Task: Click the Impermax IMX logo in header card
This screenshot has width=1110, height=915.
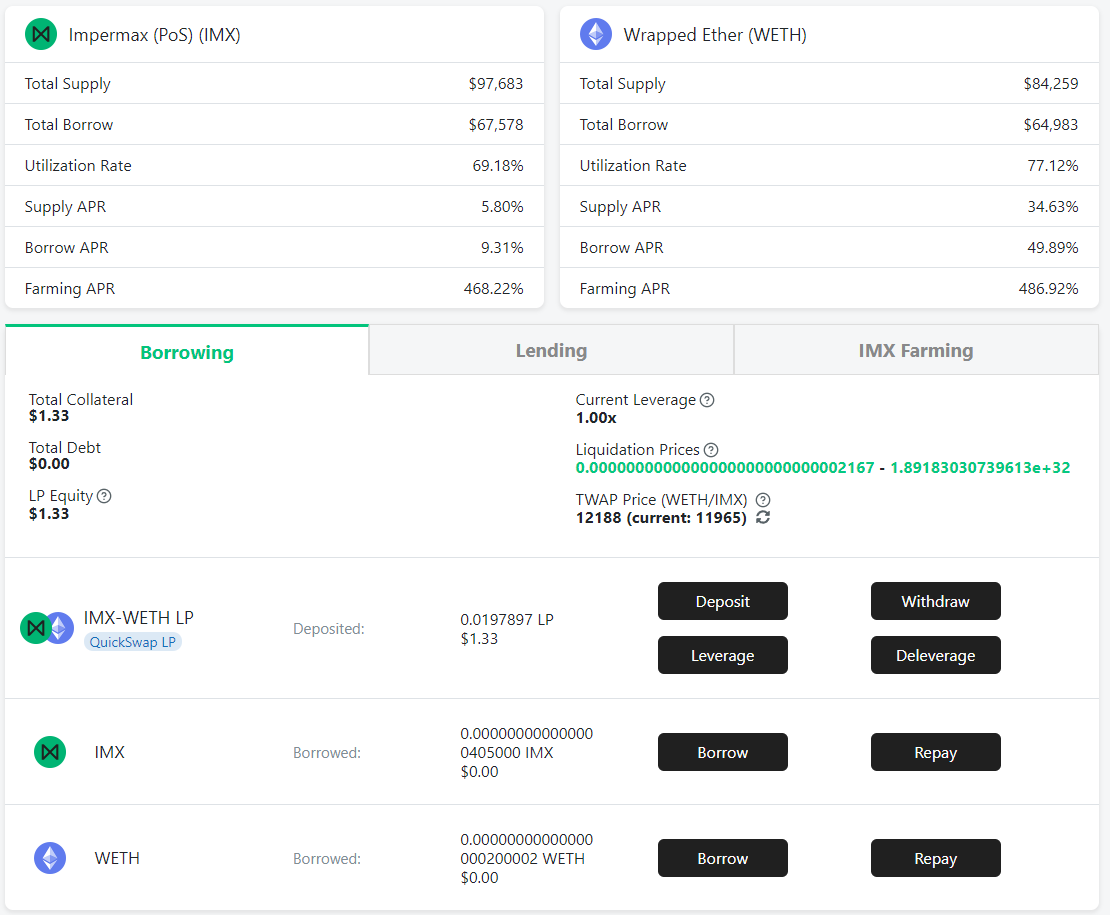Action: (x=41, y=35)
